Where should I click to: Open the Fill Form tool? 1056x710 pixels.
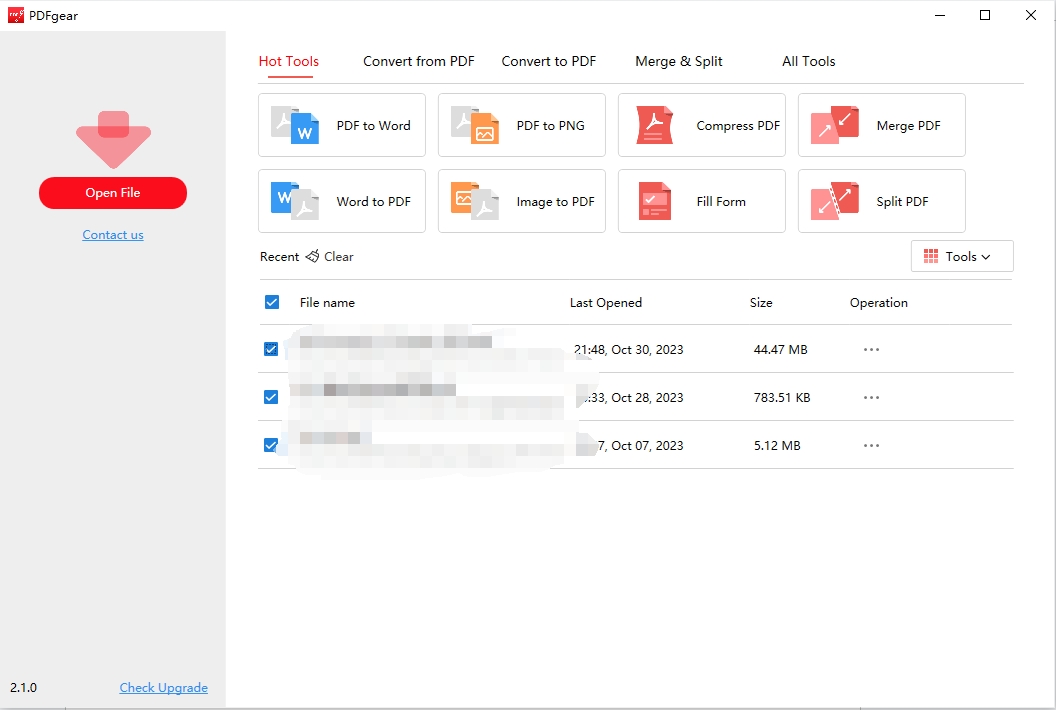coord(701,201)
